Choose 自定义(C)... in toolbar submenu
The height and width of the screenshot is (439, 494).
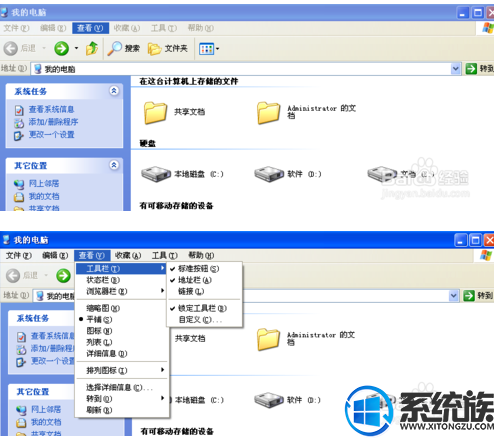(x=204, y=320)
